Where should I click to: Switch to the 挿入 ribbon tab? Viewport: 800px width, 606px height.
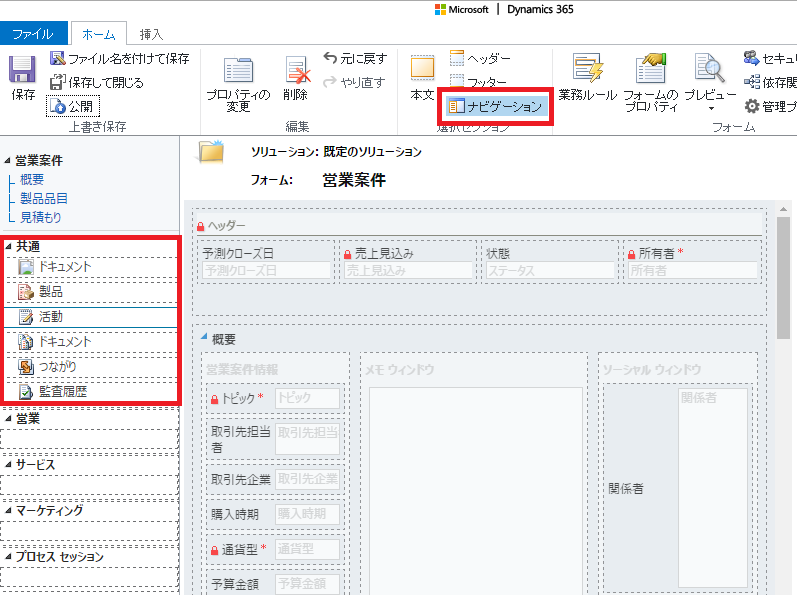[152, 32]
